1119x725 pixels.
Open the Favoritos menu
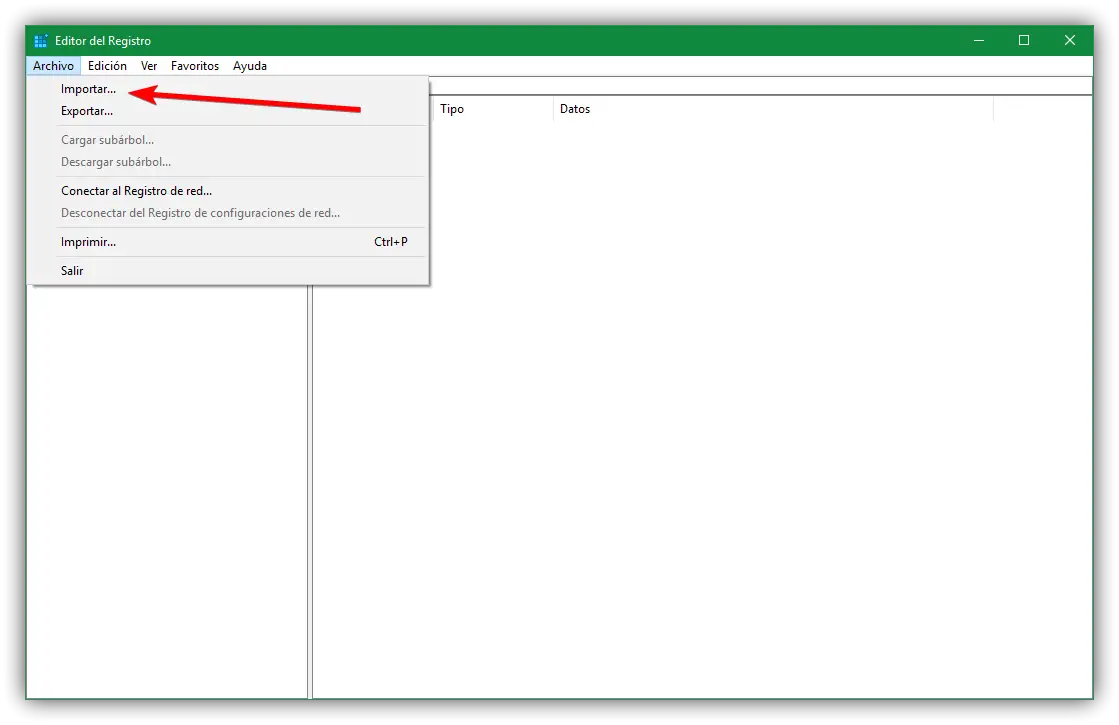195,66
